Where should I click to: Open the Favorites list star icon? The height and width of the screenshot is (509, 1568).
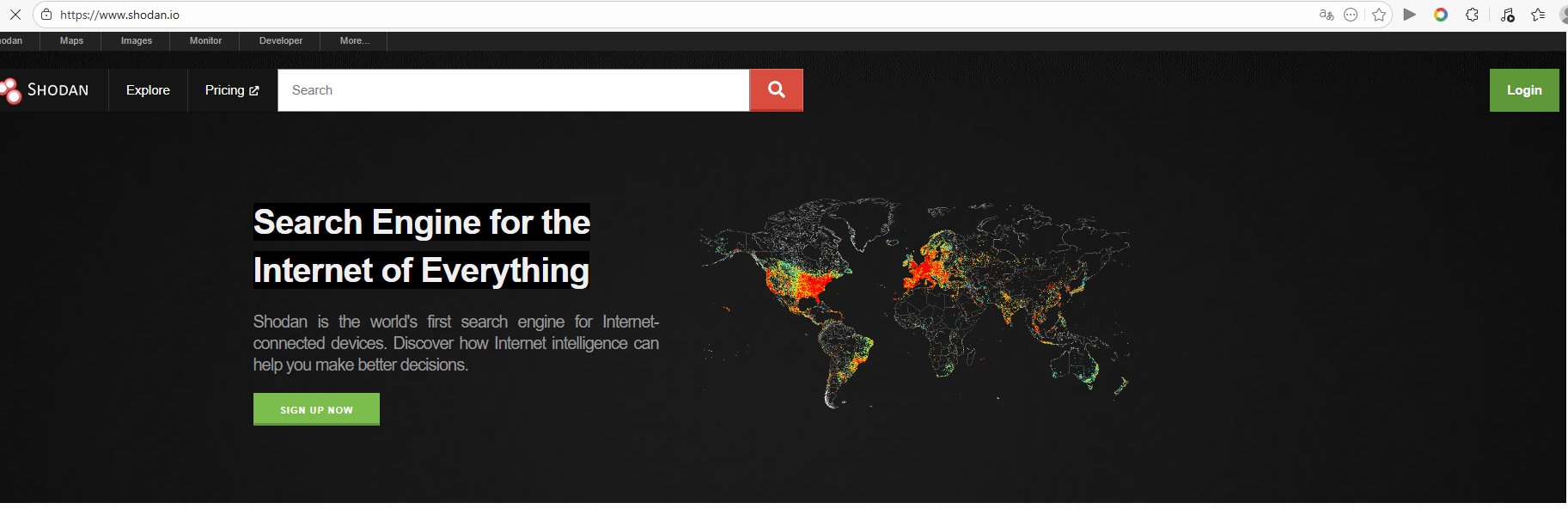coord(1538,15)
